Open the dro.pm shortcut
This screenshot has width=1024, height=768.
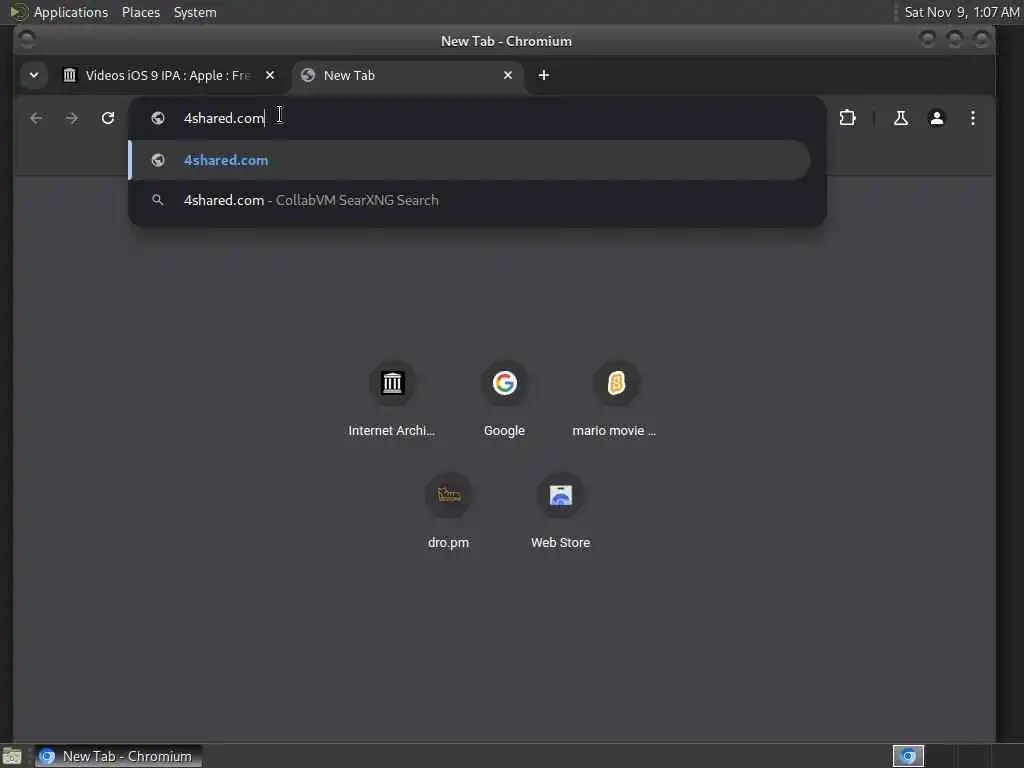(448, 510)
